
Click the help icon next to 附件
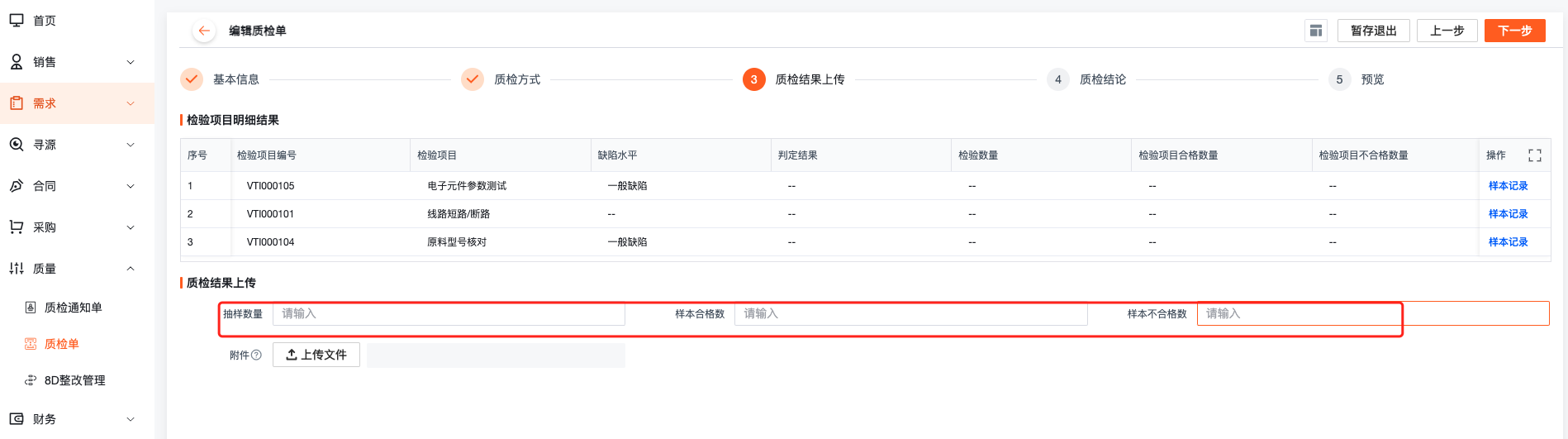pyautogui.click(x=256, y=355)
